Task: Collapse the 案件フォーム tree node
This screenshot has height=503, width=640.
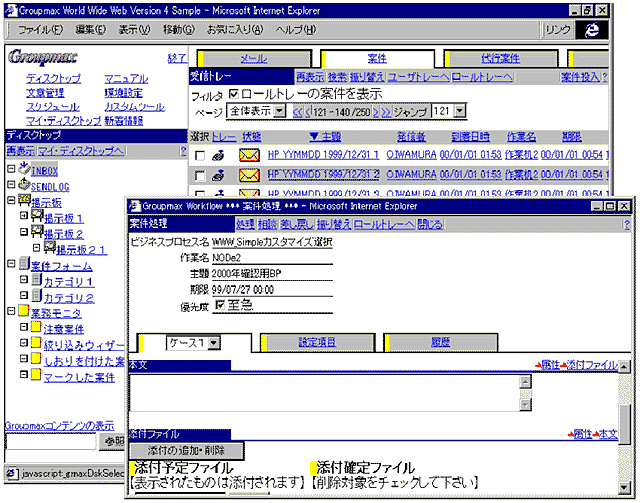Action: coord(11,264)
